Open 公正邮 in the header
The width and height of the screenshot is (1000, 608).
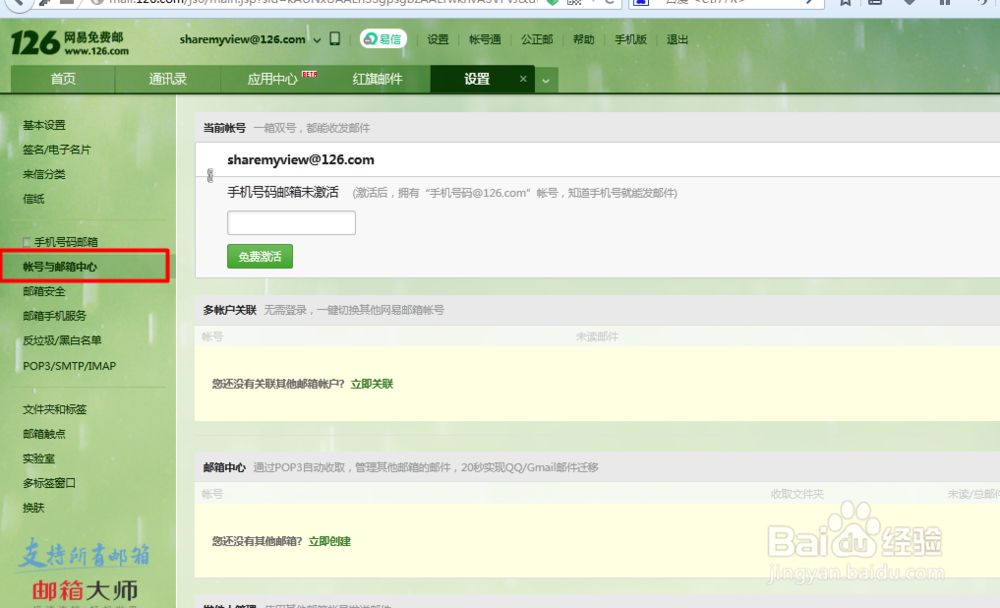click(537, 40)
